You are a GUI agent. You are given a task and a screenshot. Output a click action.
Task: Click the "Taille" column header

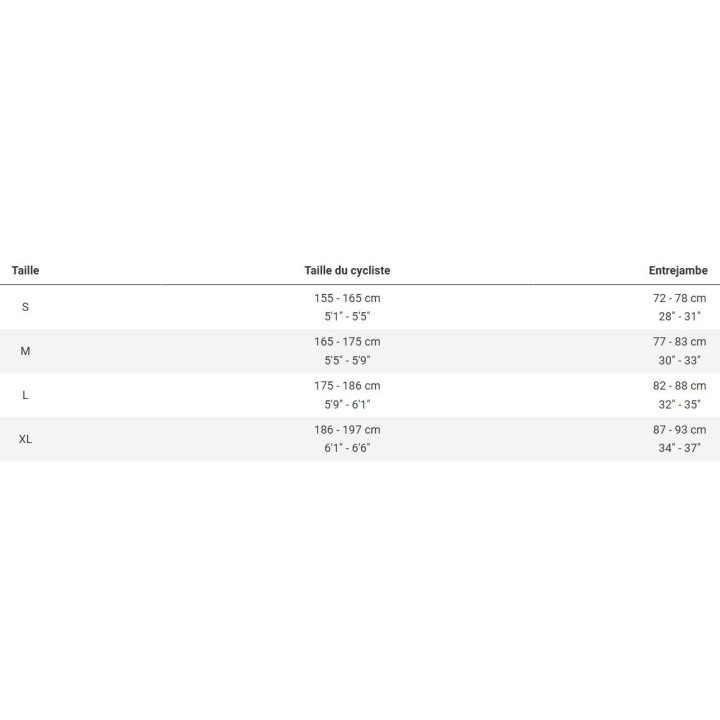(25, 270)
